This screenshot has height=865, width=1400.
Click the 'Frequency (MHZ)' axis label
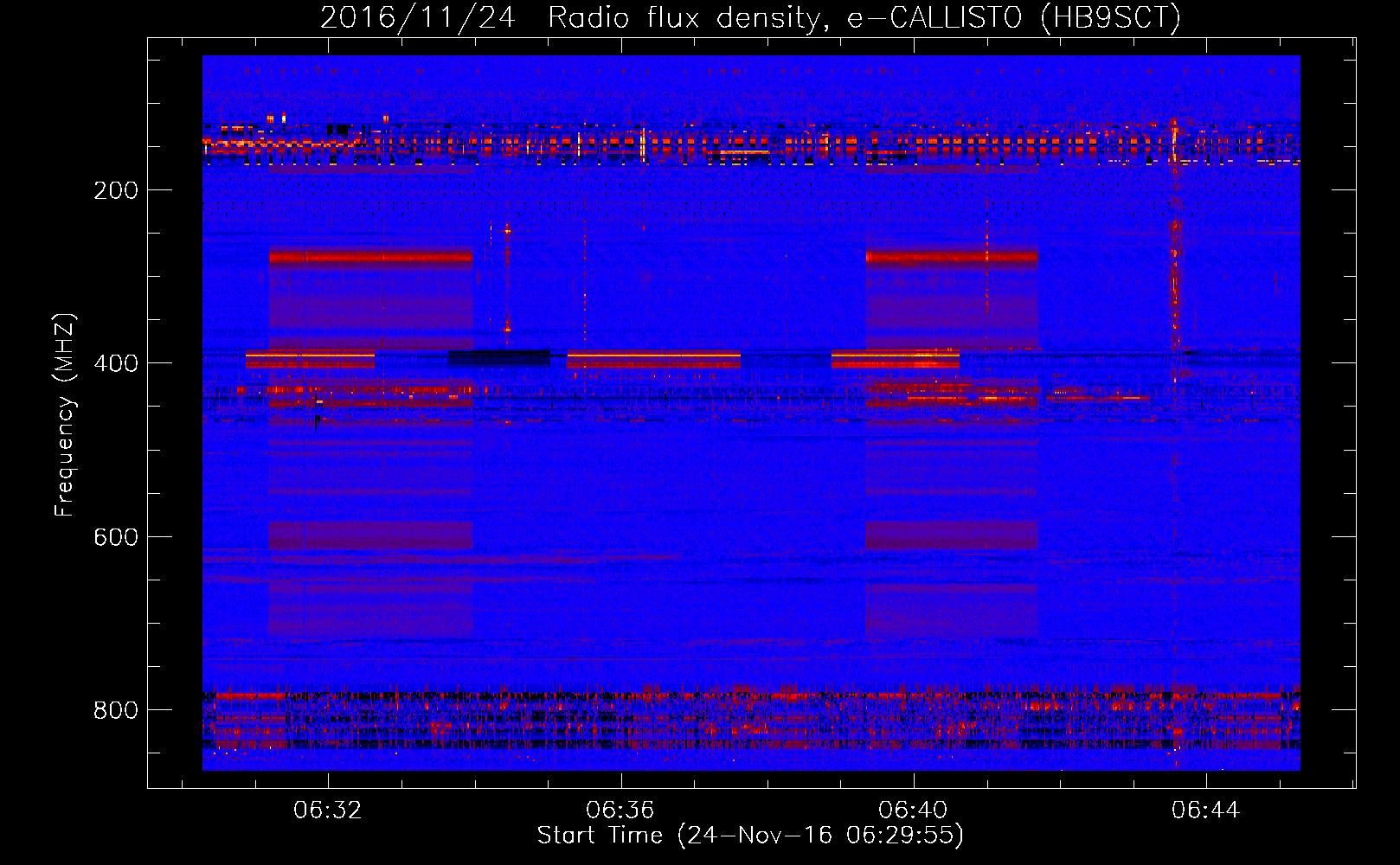(65, 414)
